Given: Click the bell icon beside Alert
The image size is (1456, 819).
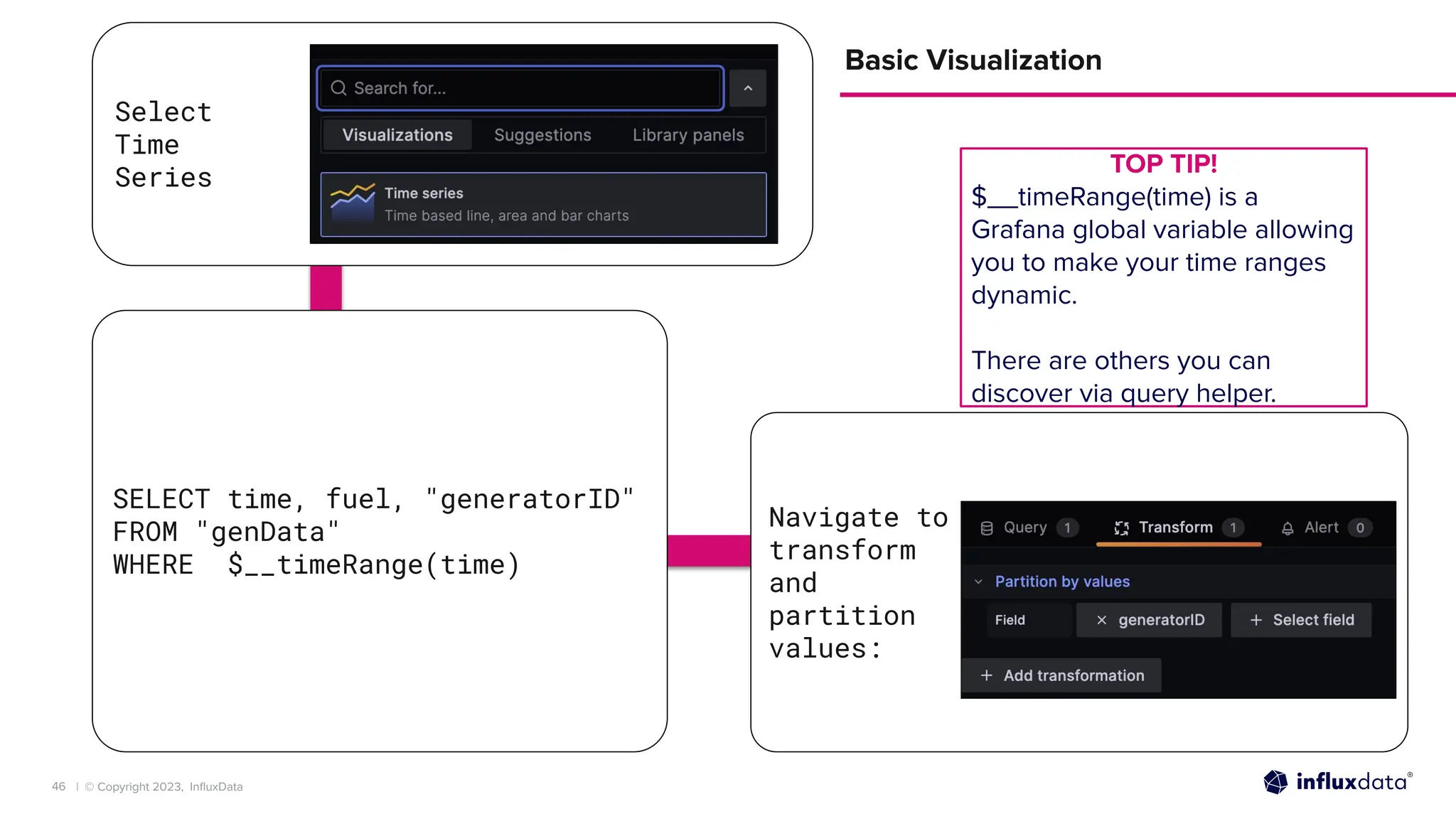Looking at the screenshot, I should pos(1288,528).
